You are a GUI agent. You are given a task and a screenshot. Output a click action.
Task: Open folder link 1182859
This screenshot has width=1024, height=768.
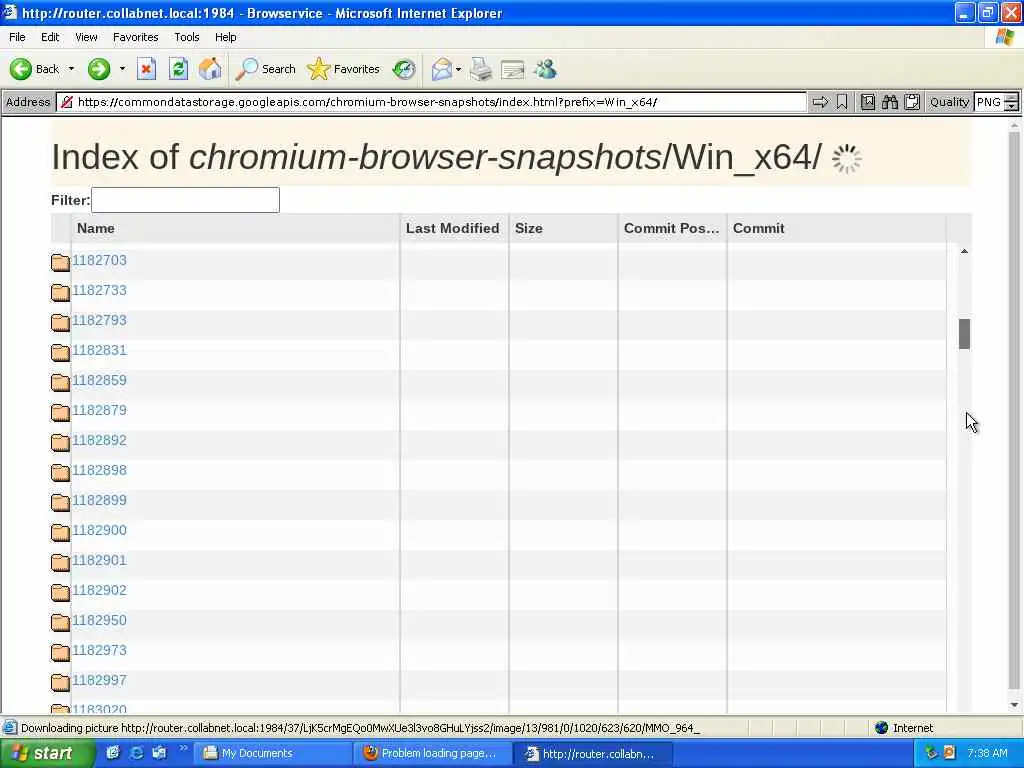coord(99,380)
